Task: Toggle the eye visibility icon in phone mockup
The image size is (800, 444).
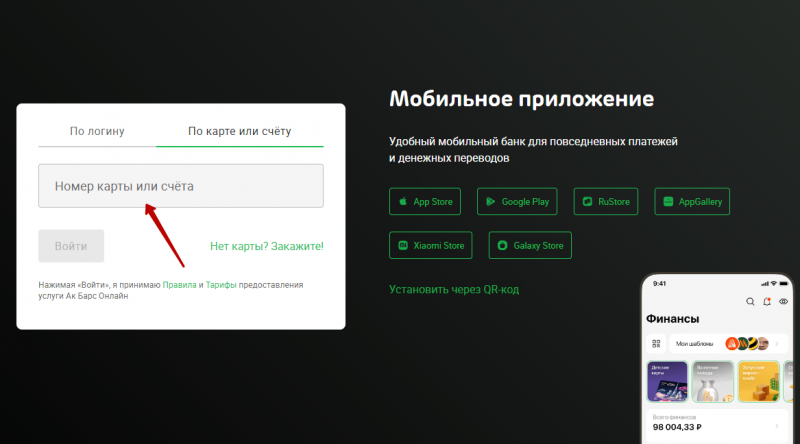Action: 783,301
